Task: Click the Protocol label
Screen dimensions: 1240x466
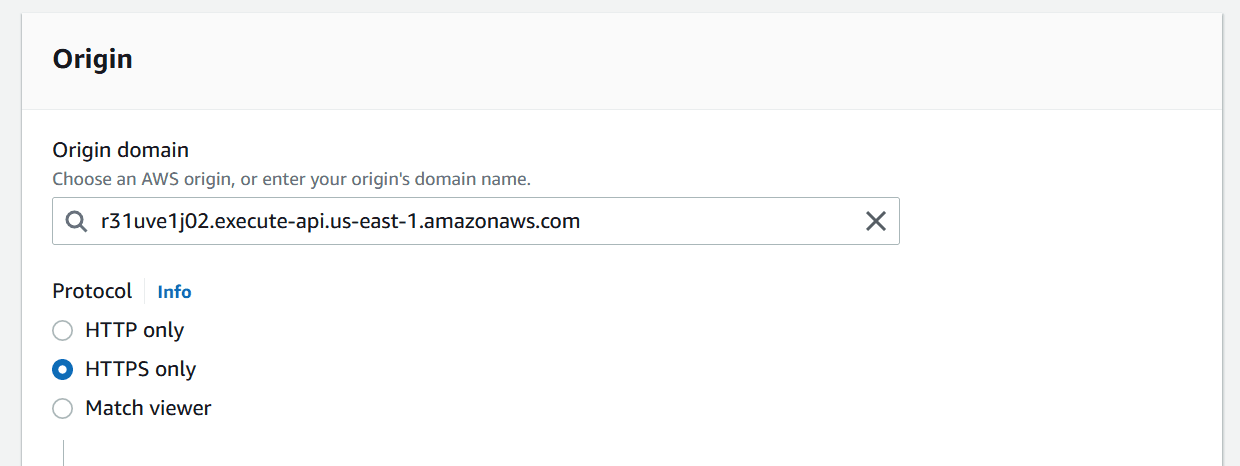Action: point(92,291)
